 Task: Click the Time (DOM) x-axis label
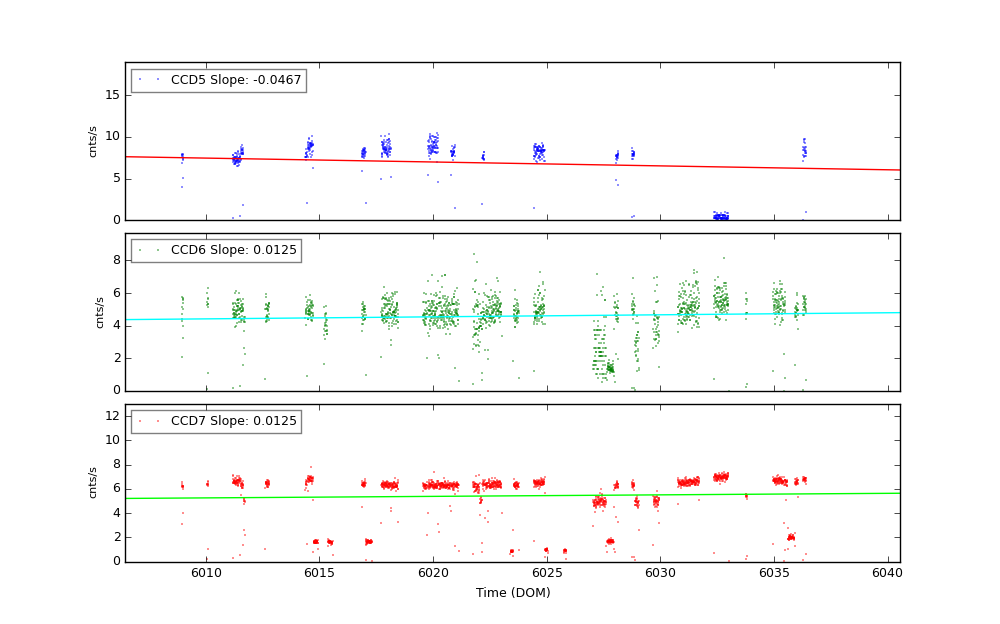(x=512, y=593)
